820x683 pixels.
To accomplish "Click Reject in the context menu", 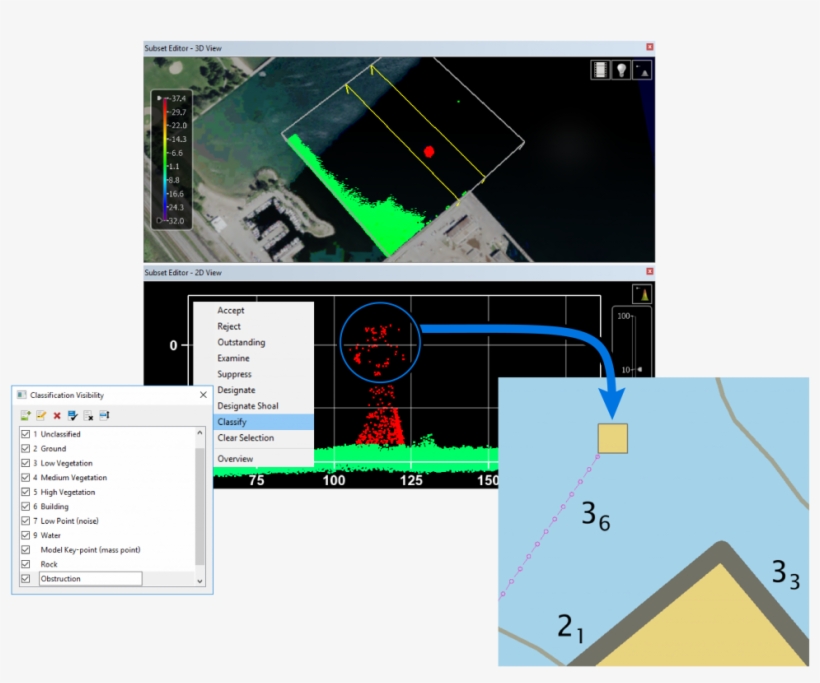I will click(x=229, y=326).
